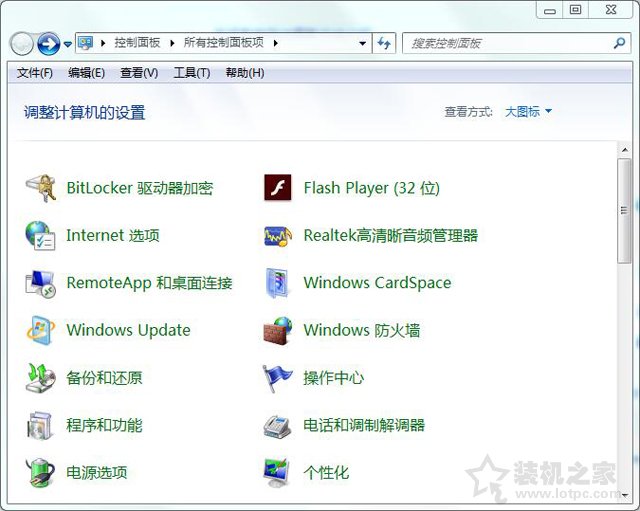This screenshot has height=511, width=640.
Task: Click the 控制面板 breadcrumb
Action: tap(137, 43)
